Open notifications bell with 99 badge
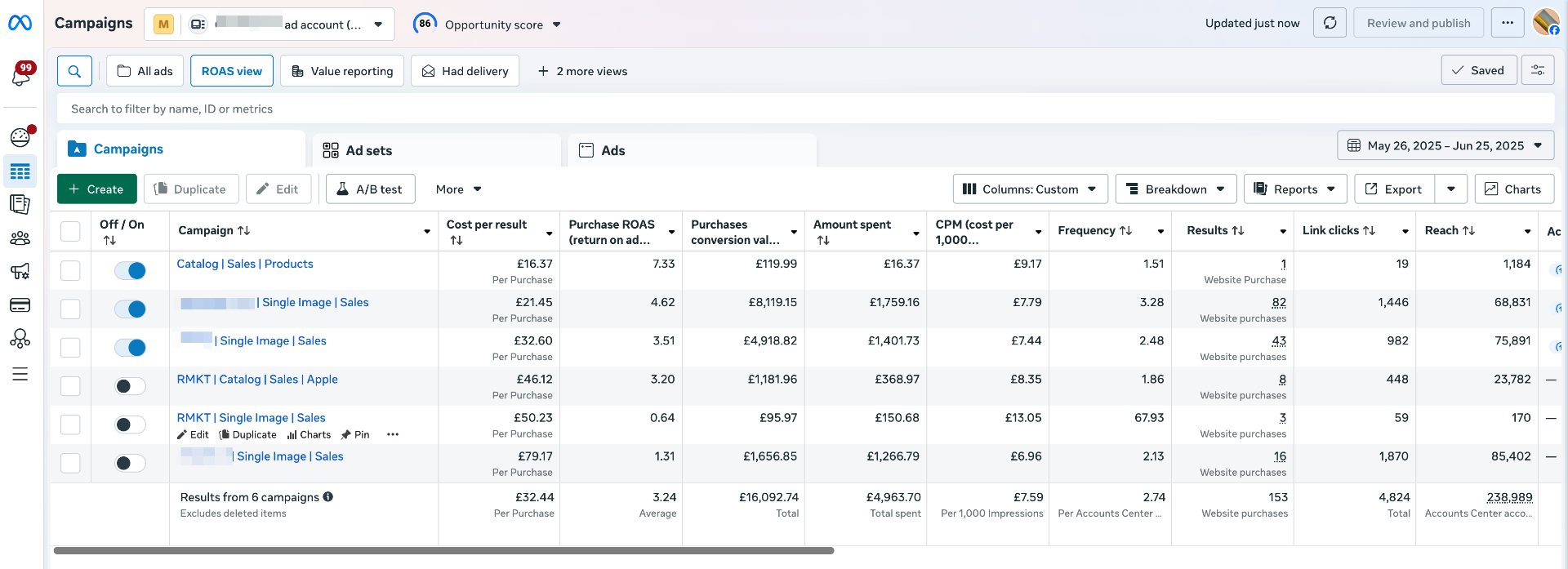1568x569 pixels. [20, 75]
